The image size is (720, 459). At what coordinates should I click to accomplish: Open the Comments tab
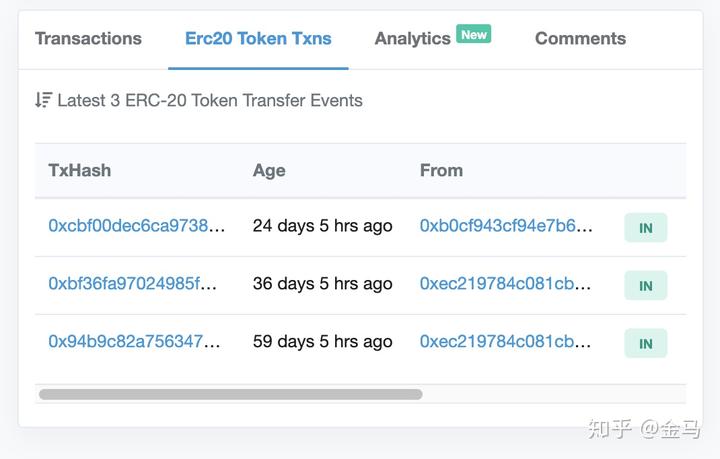(580, 39)
